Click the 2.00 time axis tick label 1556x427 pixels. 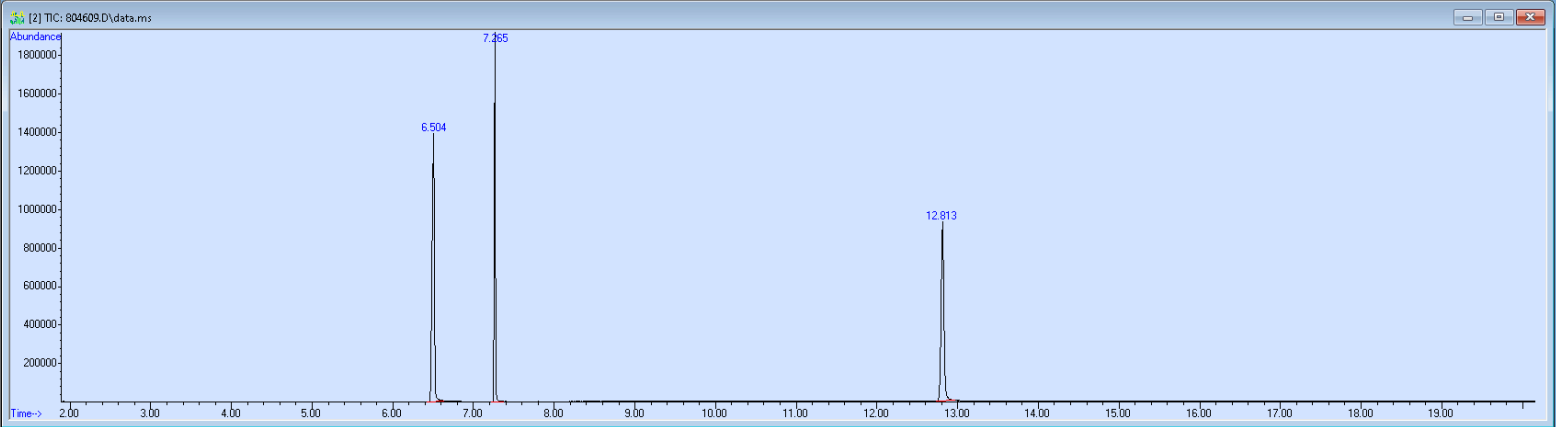pos(69,412)
